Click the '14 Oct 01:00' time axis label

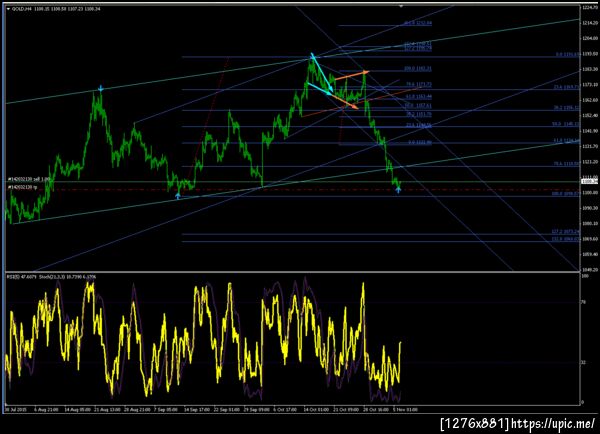pyautogui.click(x=316, y=410)
